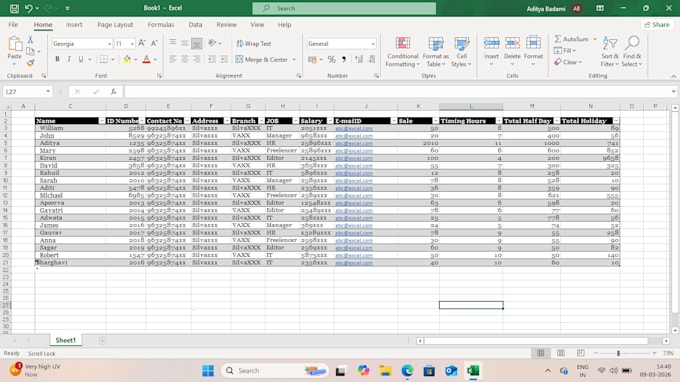Open Find & Select
Screen dimensions: 680x382
tap(632, 52)
